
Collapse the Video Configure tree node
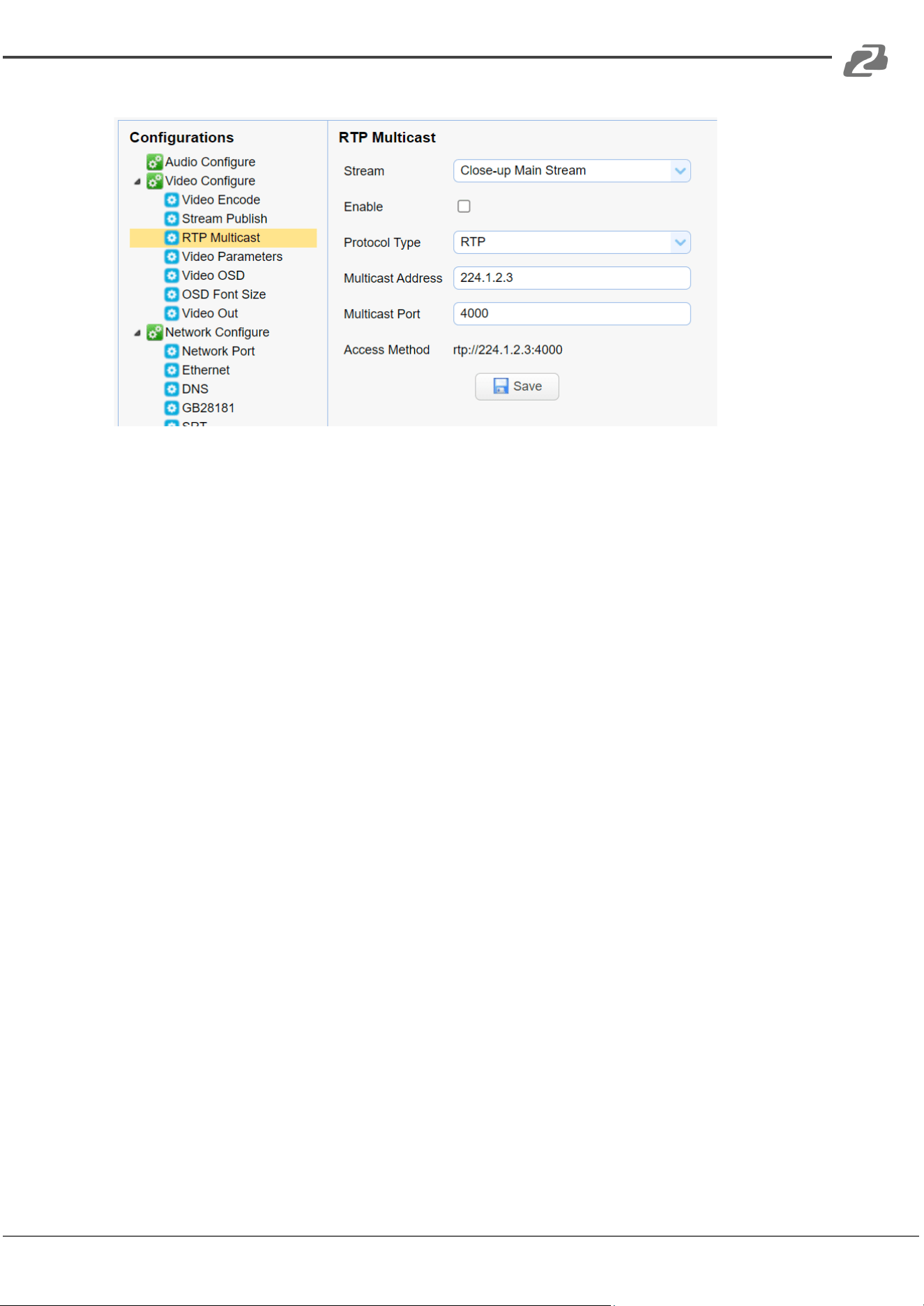point(137,181)
